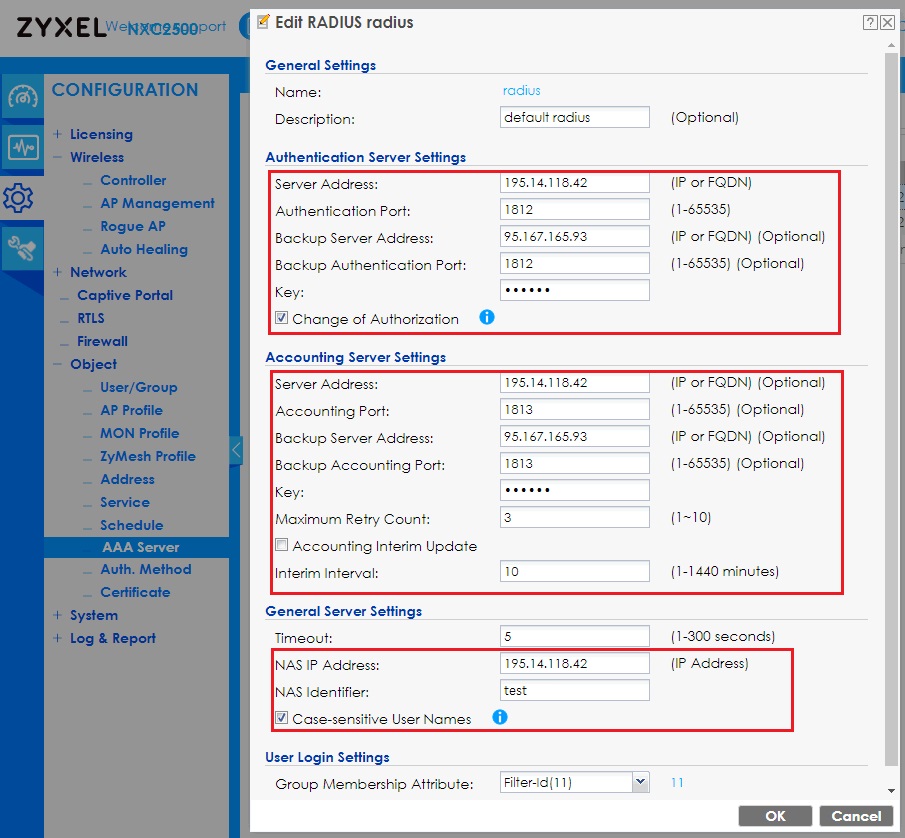Select Auth. Method in the Object menu
Image resolution: width=905 pixels, height=838 pixels.
click(145, 569)
